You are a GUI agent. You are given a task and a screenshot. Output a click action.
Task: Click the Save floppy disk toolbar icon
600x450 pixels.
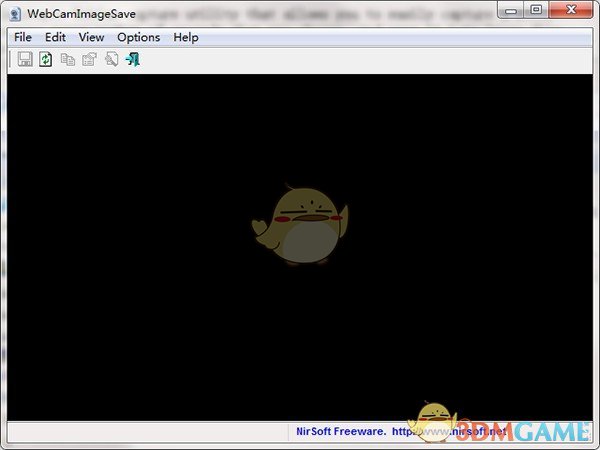25,59
